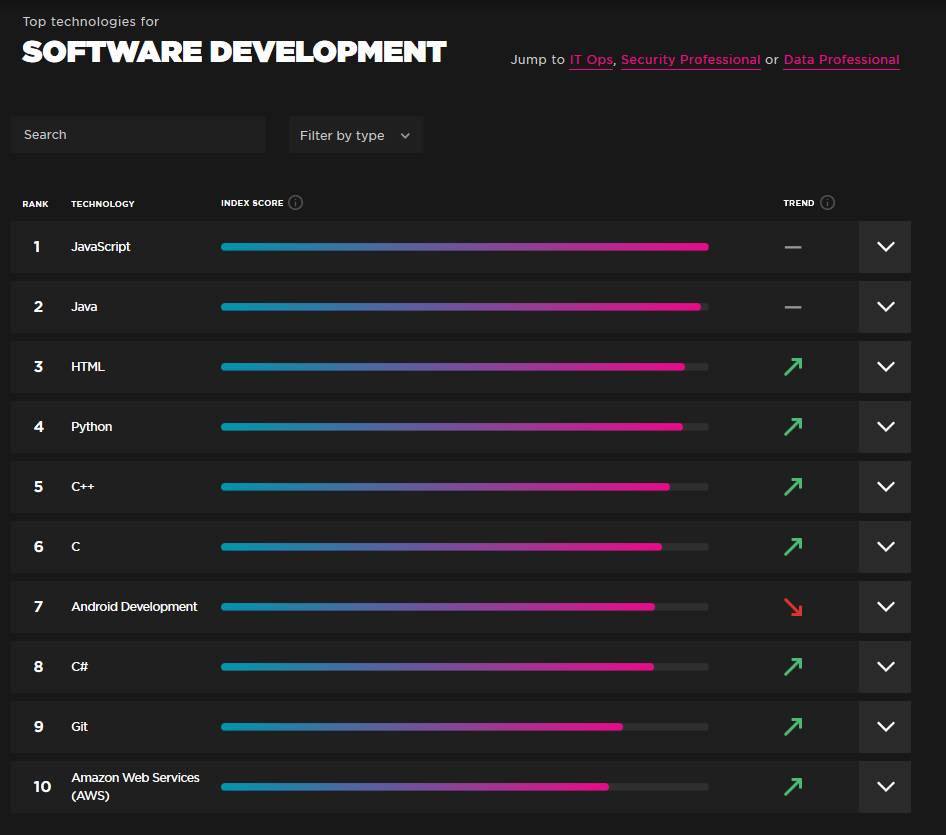The image size is (946, 835).
Task: Click the Python index score bar
Action: point(465,427)
